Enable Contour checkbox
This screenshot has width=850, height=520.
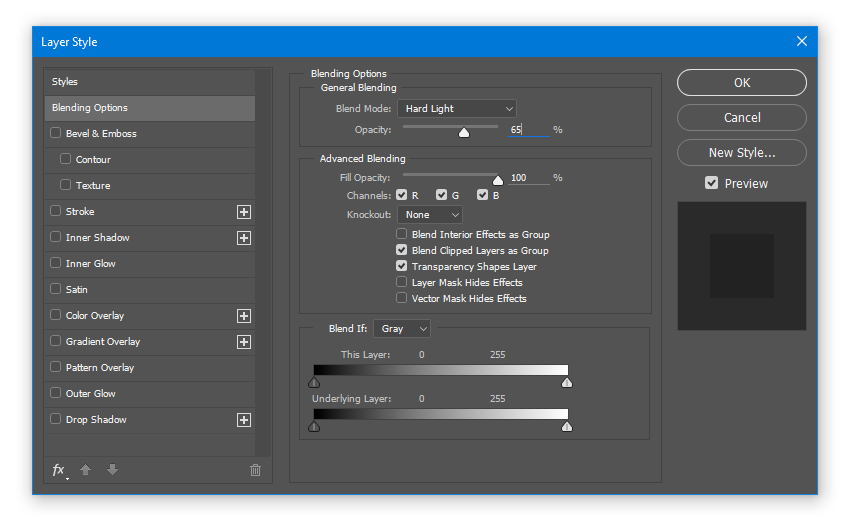pyautogui.click(x=66, y=159)
